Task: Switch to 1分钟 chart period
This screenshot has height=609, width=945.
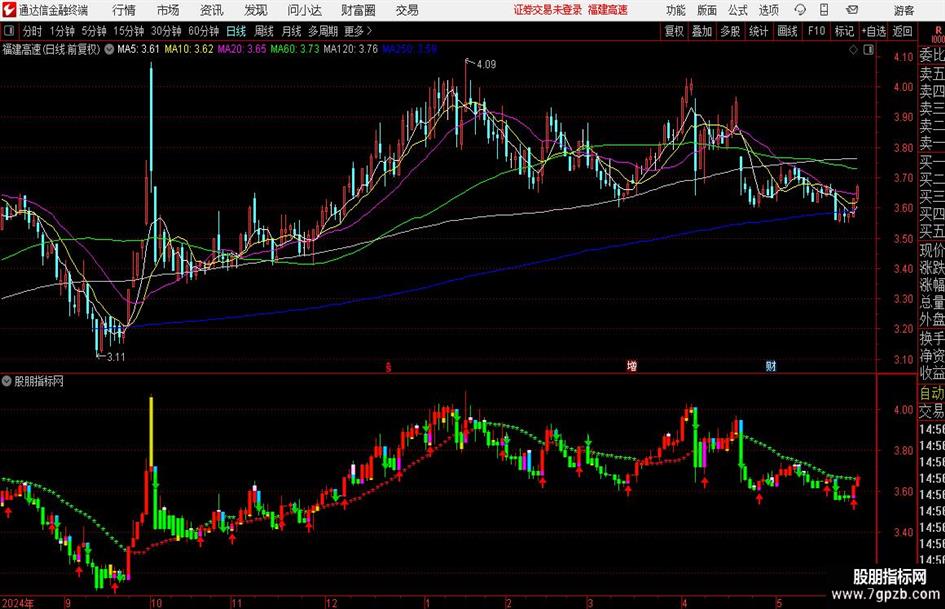Action: 62,31
